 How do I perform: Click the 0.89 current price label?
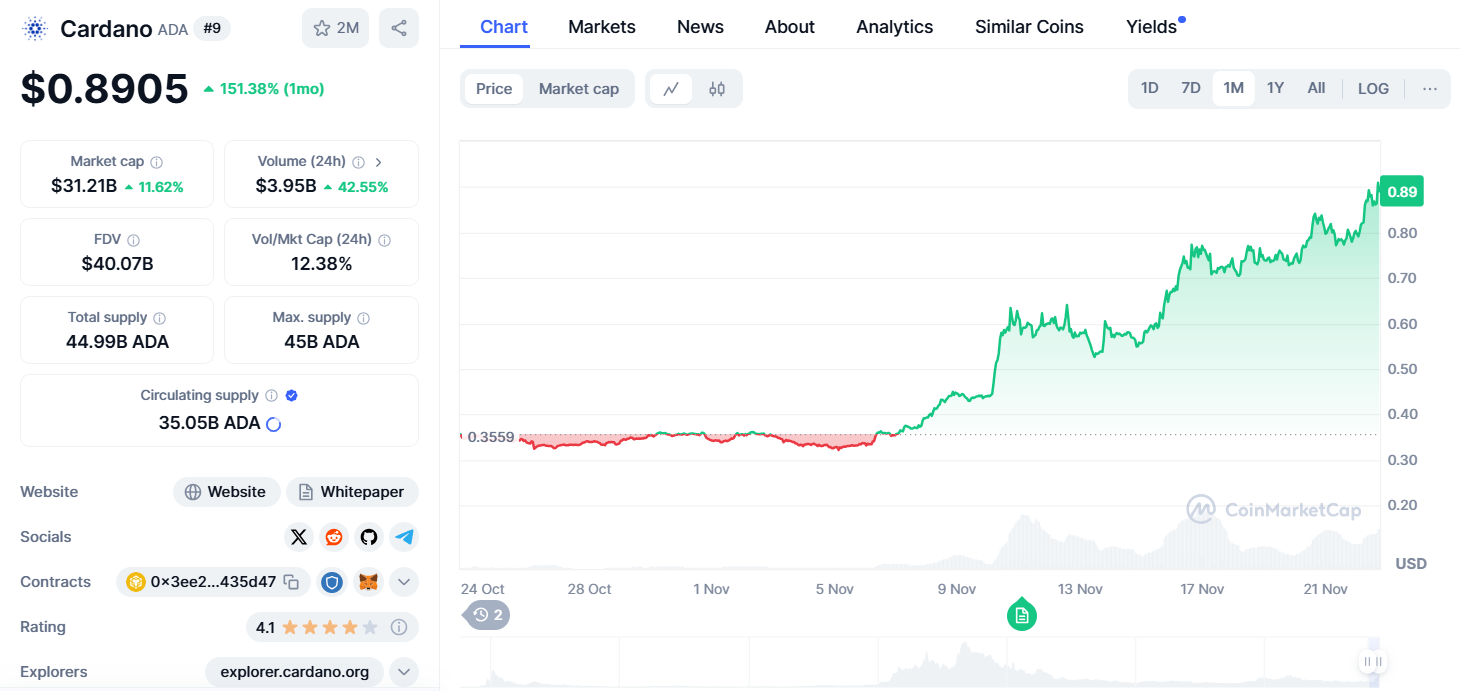pos(1401,192)
